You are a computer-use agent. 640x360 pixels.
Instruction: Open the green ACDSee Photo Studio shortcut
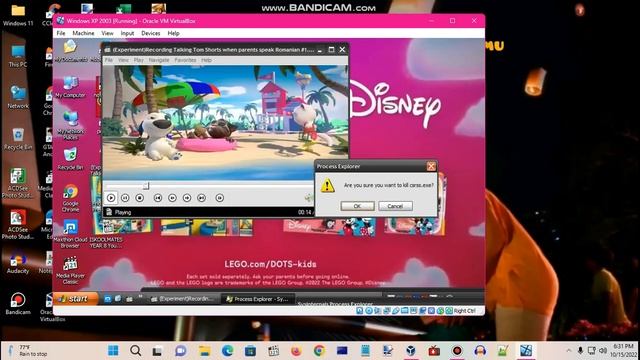coord(18,183)
